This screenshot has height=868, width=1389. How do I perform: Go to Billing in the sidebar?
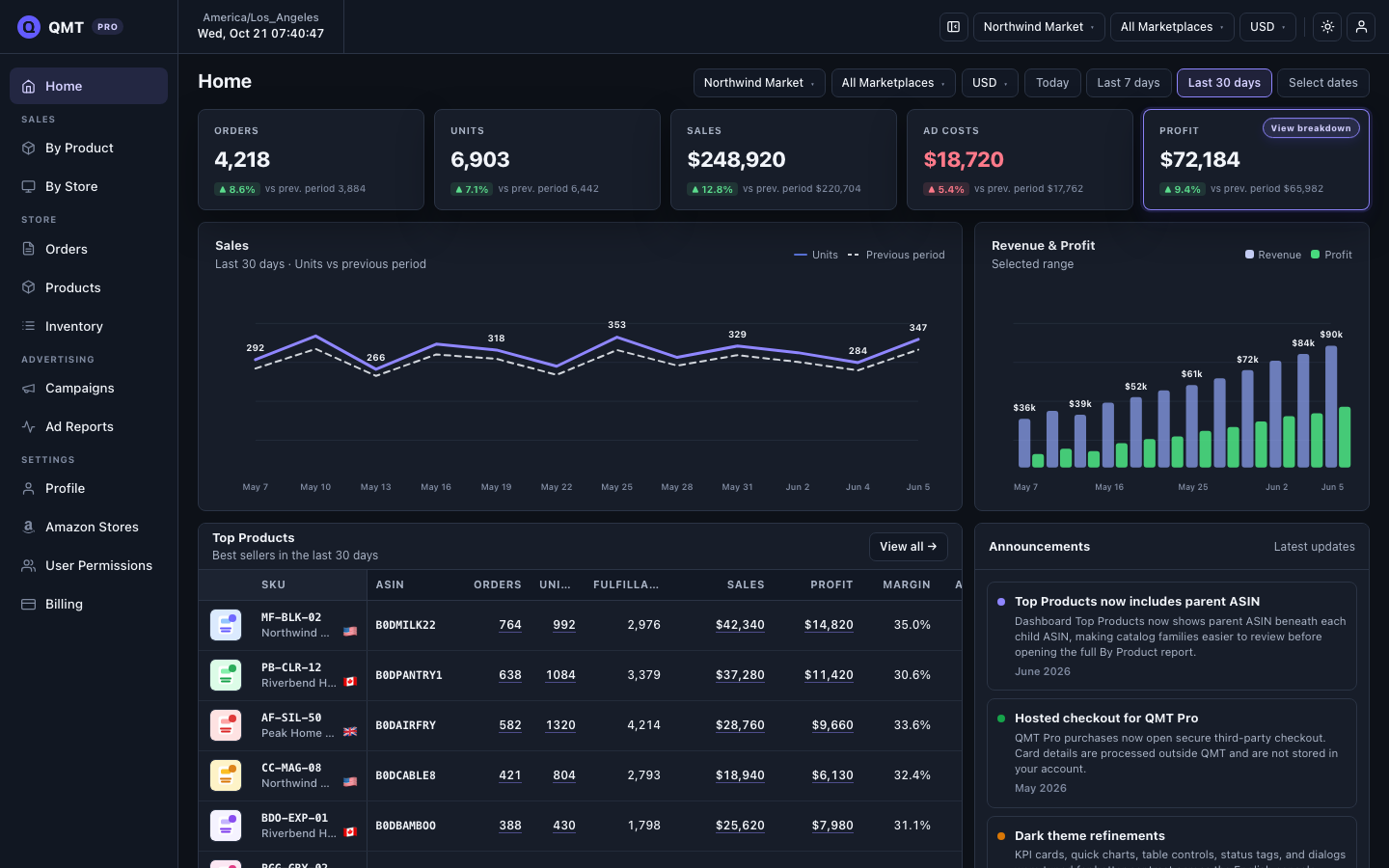pos(89,604)
